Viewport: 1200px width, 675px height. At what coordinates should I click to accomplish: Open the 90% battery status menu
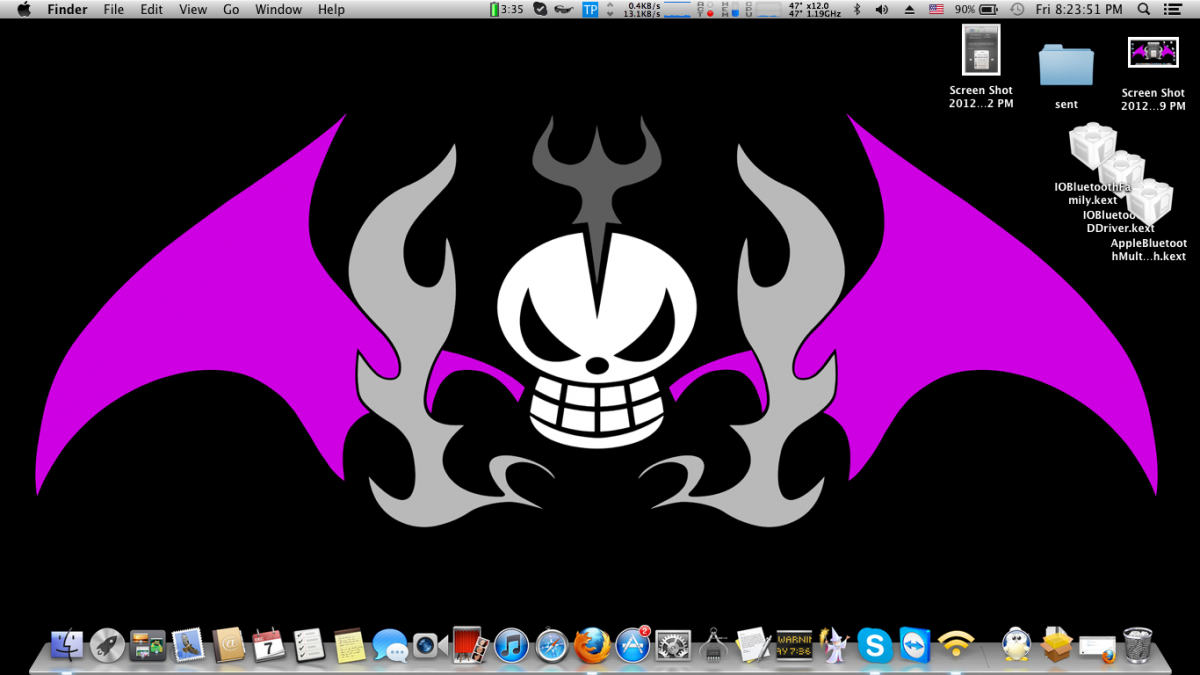[x=977, y=9]
